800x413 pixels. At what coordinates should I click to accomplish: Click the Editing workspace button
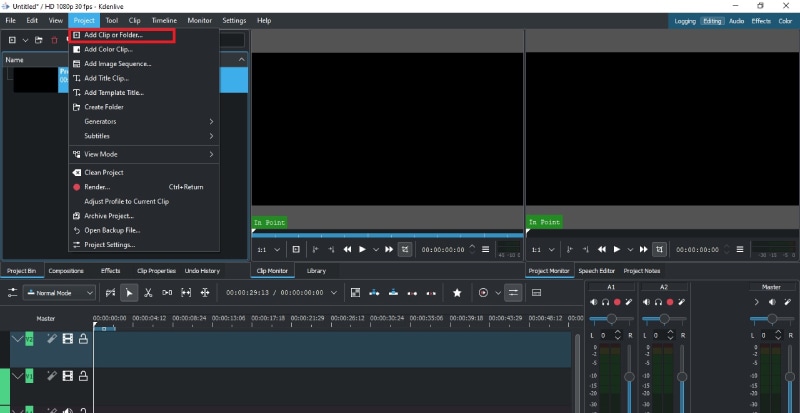(712, 20)
